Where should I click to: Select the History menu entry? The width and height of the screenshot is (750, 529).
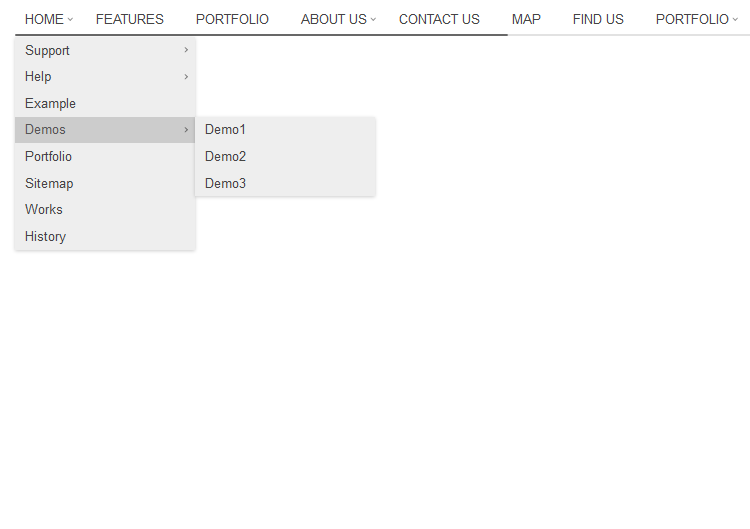tap(45, 237)
